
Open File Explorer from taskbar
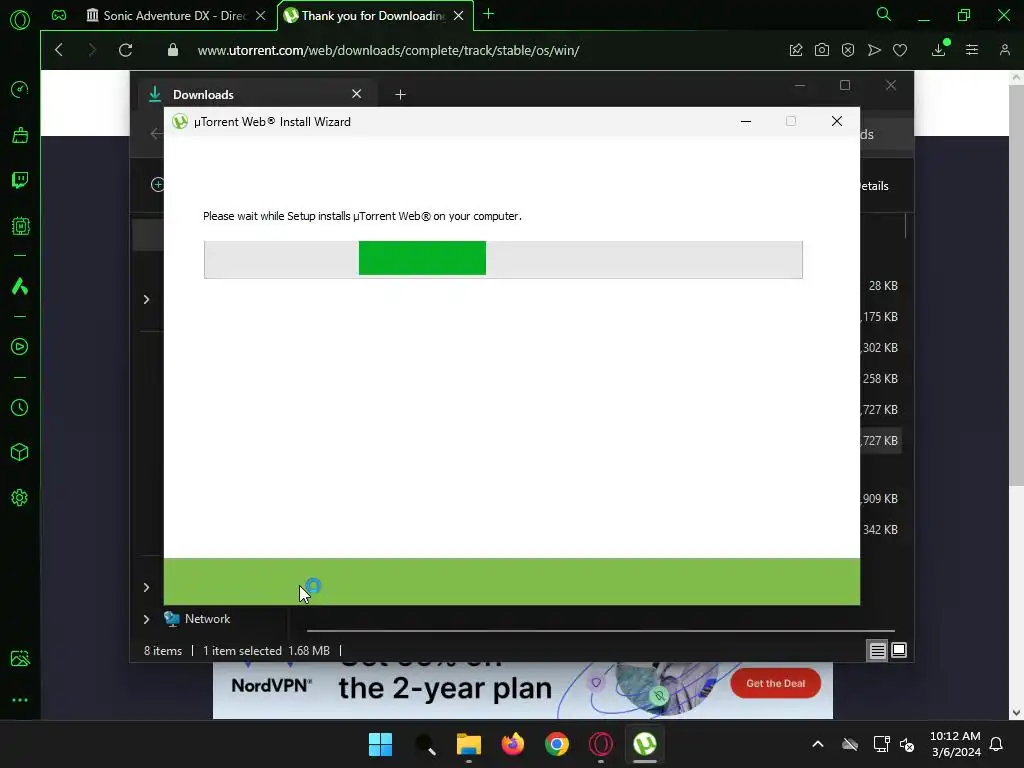pos(468,744)
